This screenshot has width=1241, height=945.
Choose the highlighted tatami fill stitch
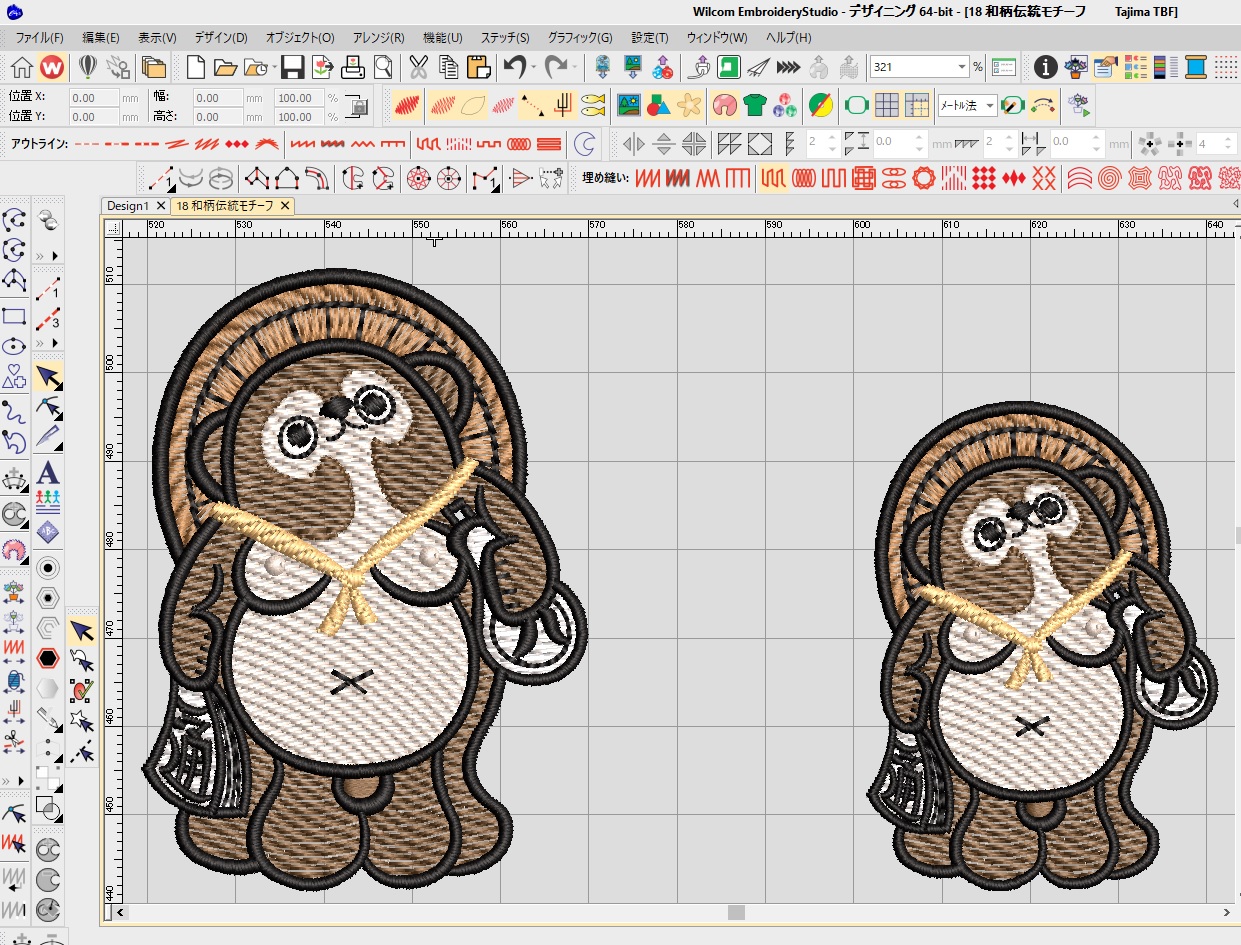(772, 179)
